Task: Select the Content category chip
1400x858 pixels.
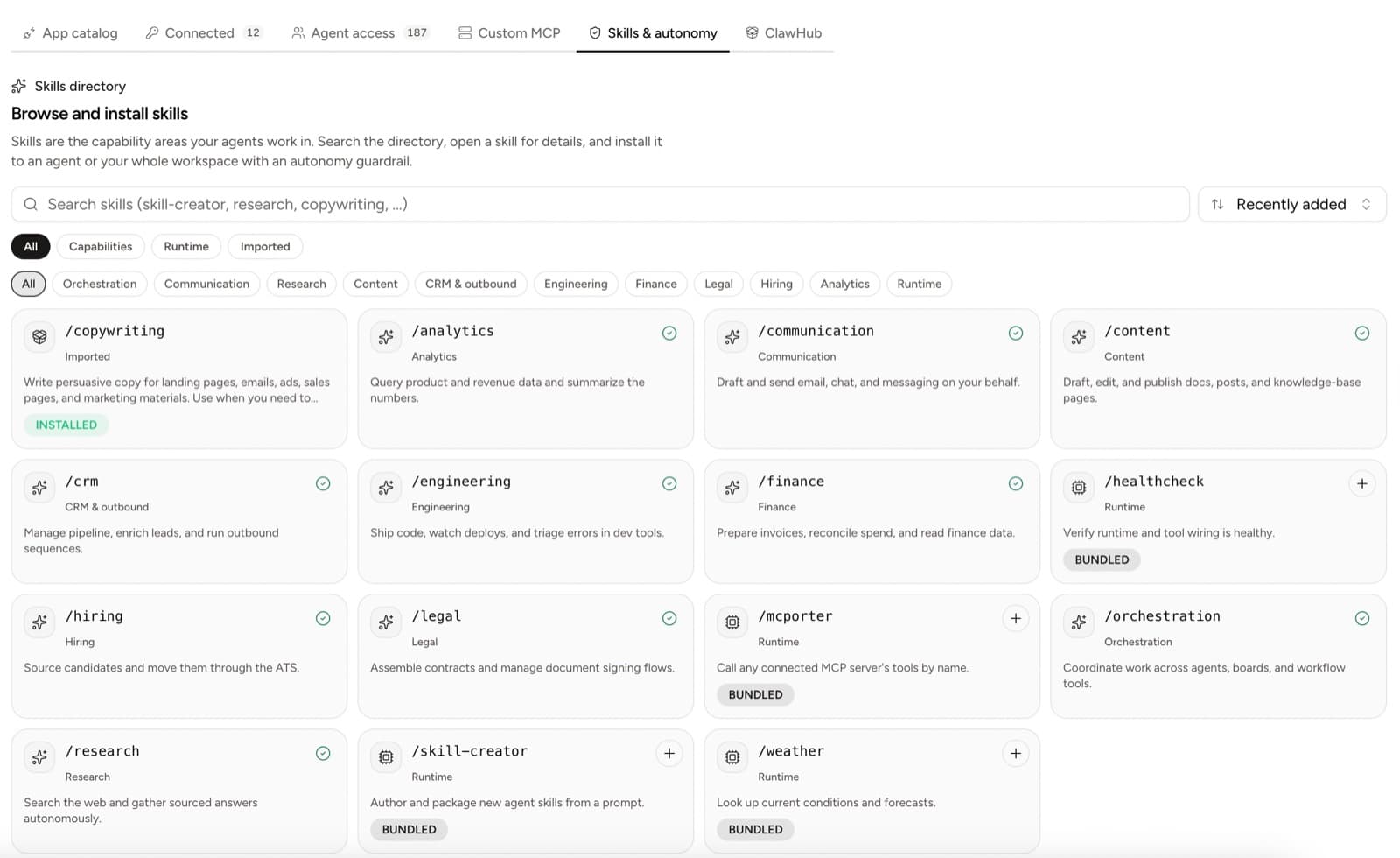Action: (x=375, y=284)
